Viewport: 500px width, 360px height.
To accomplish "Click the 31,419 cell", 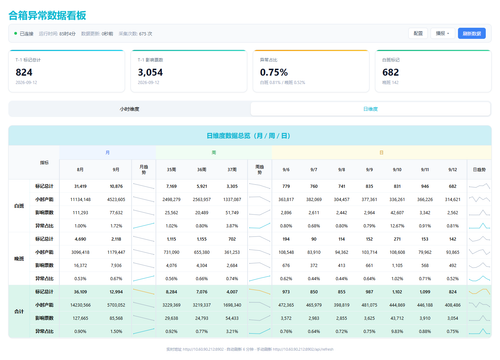I will click(x=80, y=186).
